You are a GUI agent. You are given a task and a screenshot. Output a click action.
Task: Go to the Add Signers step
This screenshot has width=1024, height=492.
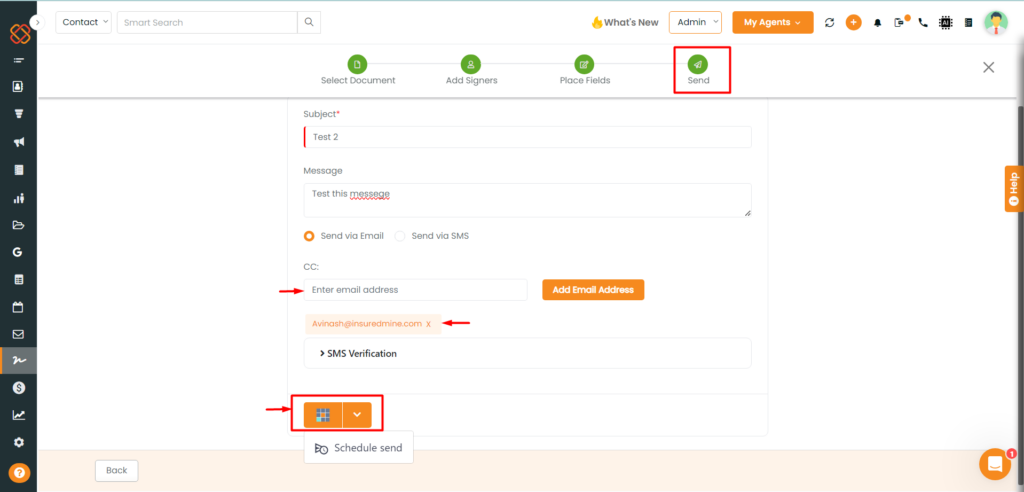click(471, 70)
